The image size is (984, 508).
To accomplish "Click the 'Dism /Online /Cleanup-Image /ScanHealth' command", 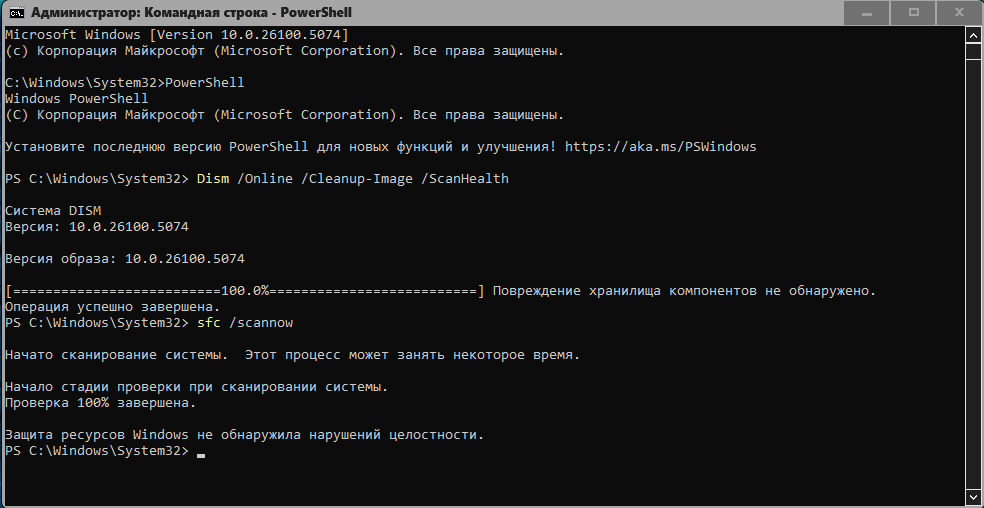I will point(352,179).
